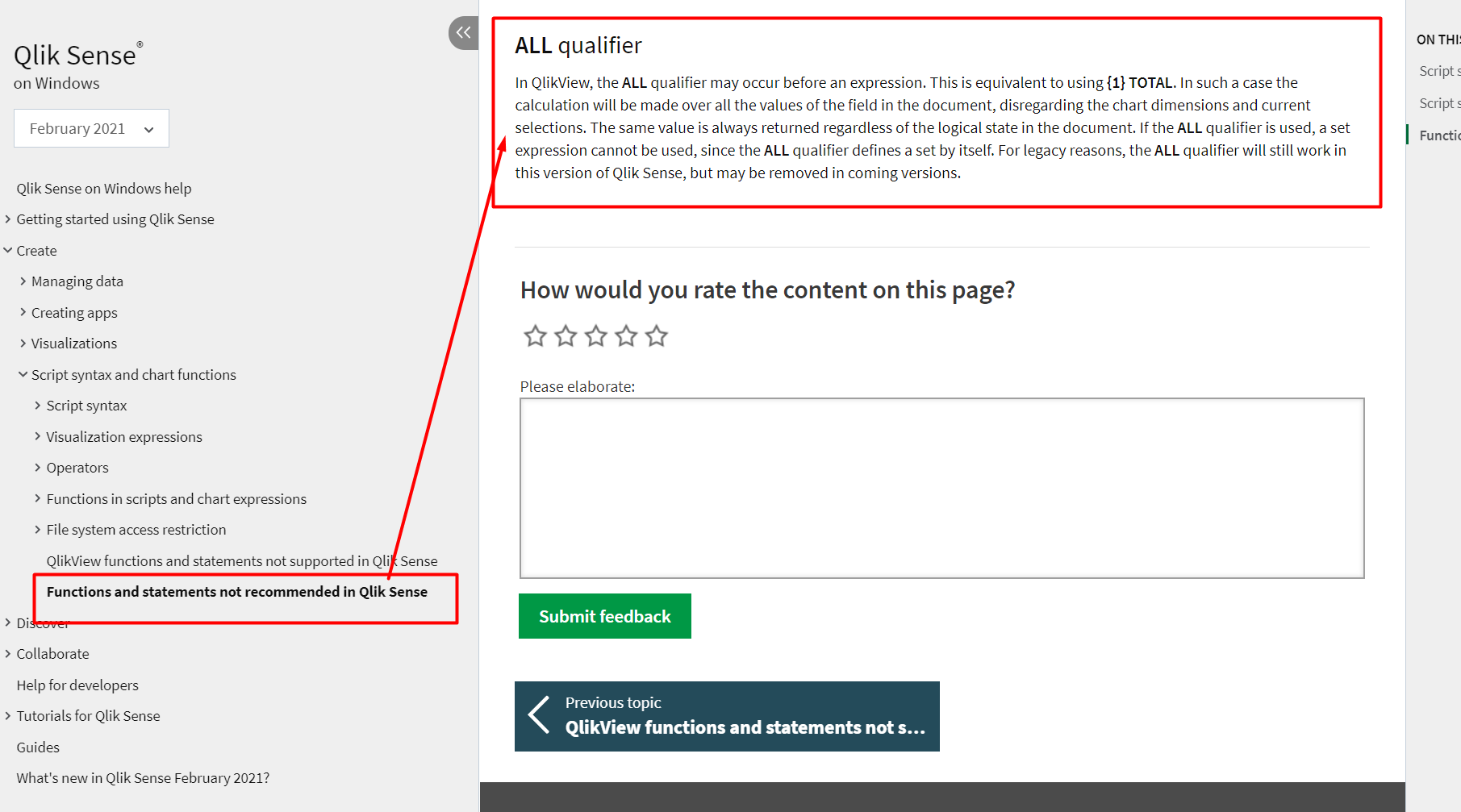This screenshot has width=1461, height=812.
Task: Open What's new in Qlik Sense February 2021
Action: pos(143,778)
